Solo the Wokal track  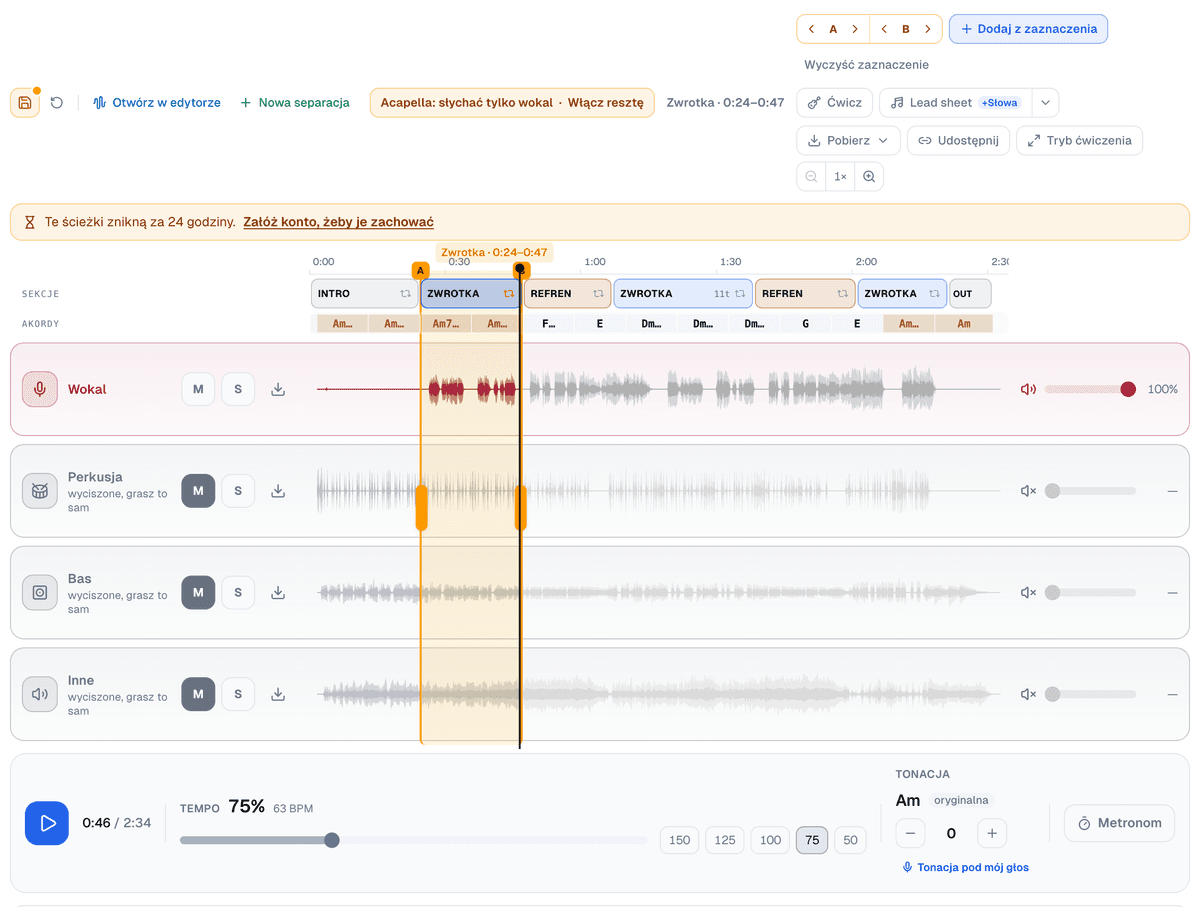click(x=238, y=389)
